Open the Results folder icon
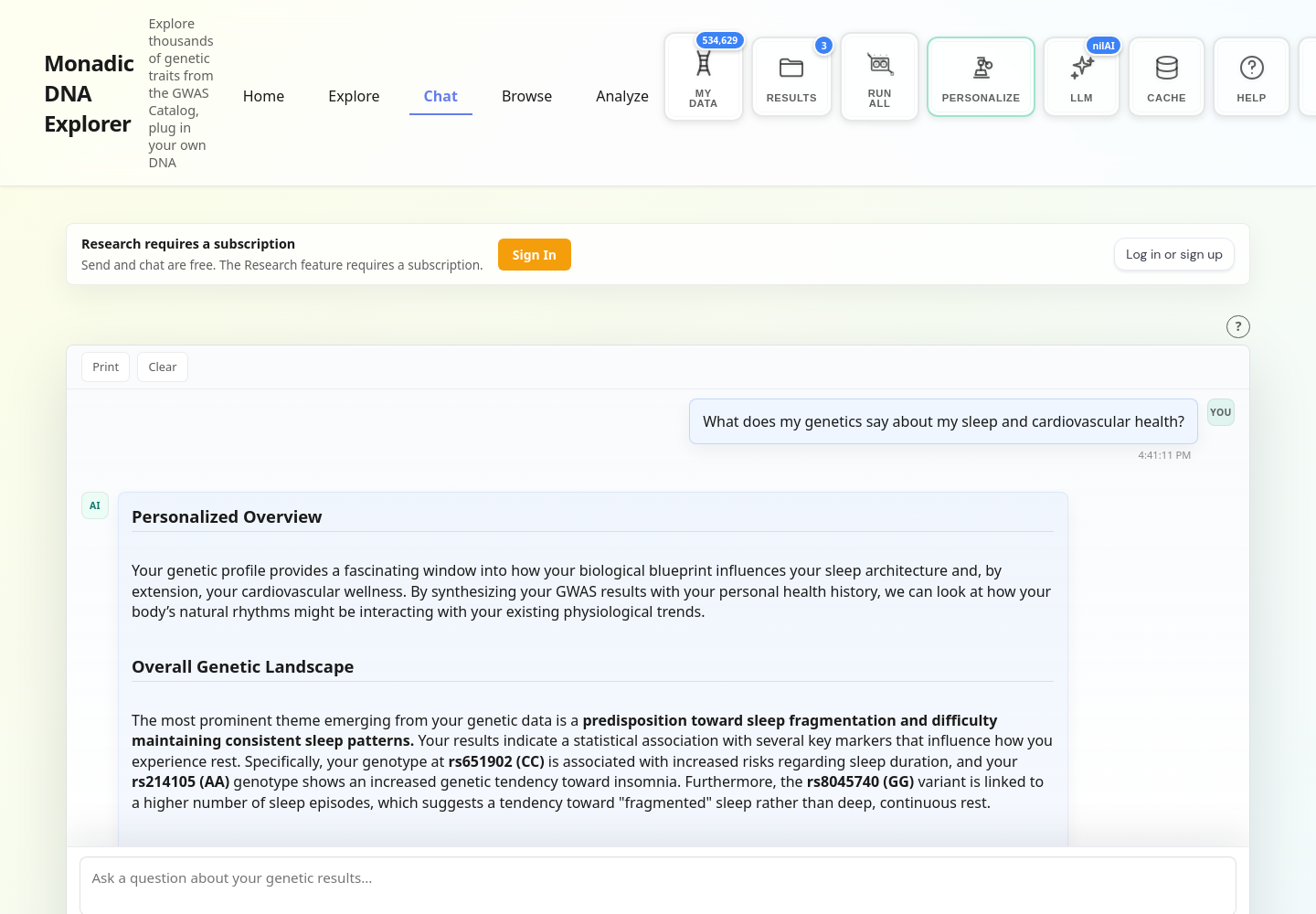Image resolution: width=1316 pixels, height=914 pixels. pyautogui.click(x=791, y=77)
